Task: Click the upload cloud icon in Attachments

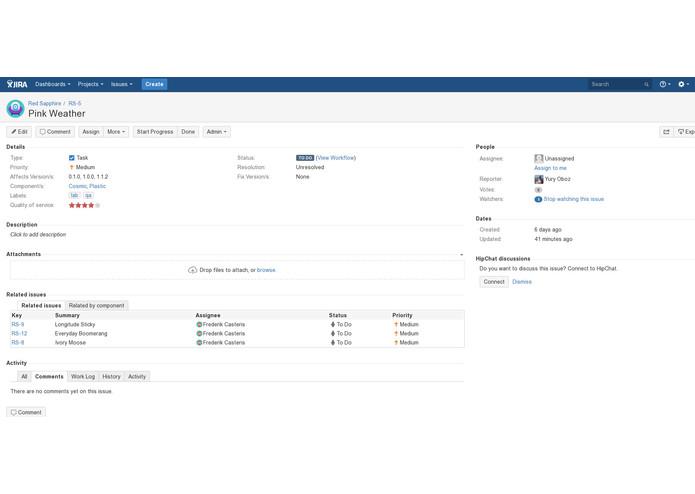Action: click(x=192, y=270)
